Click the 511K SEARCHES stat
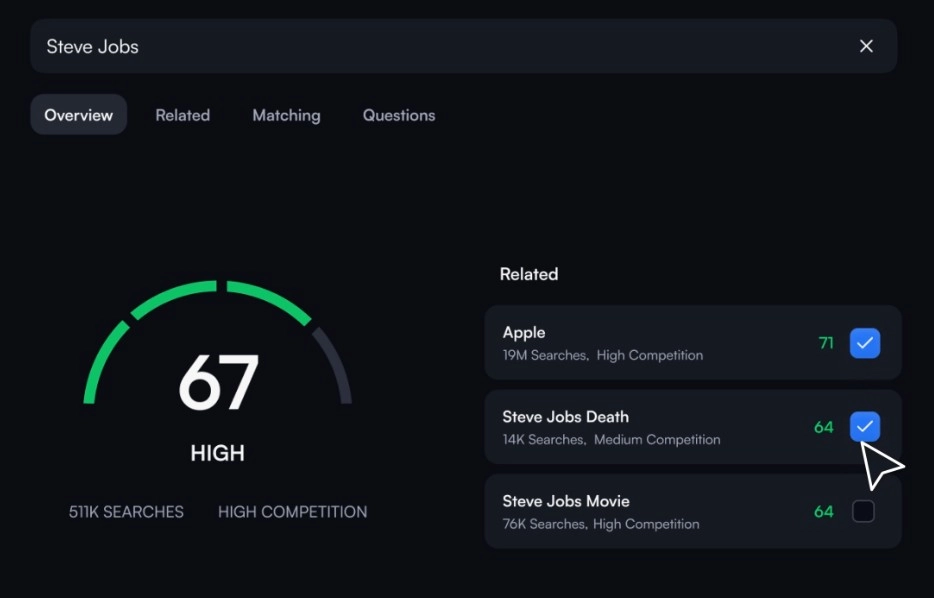 click(x=126, y=511)
